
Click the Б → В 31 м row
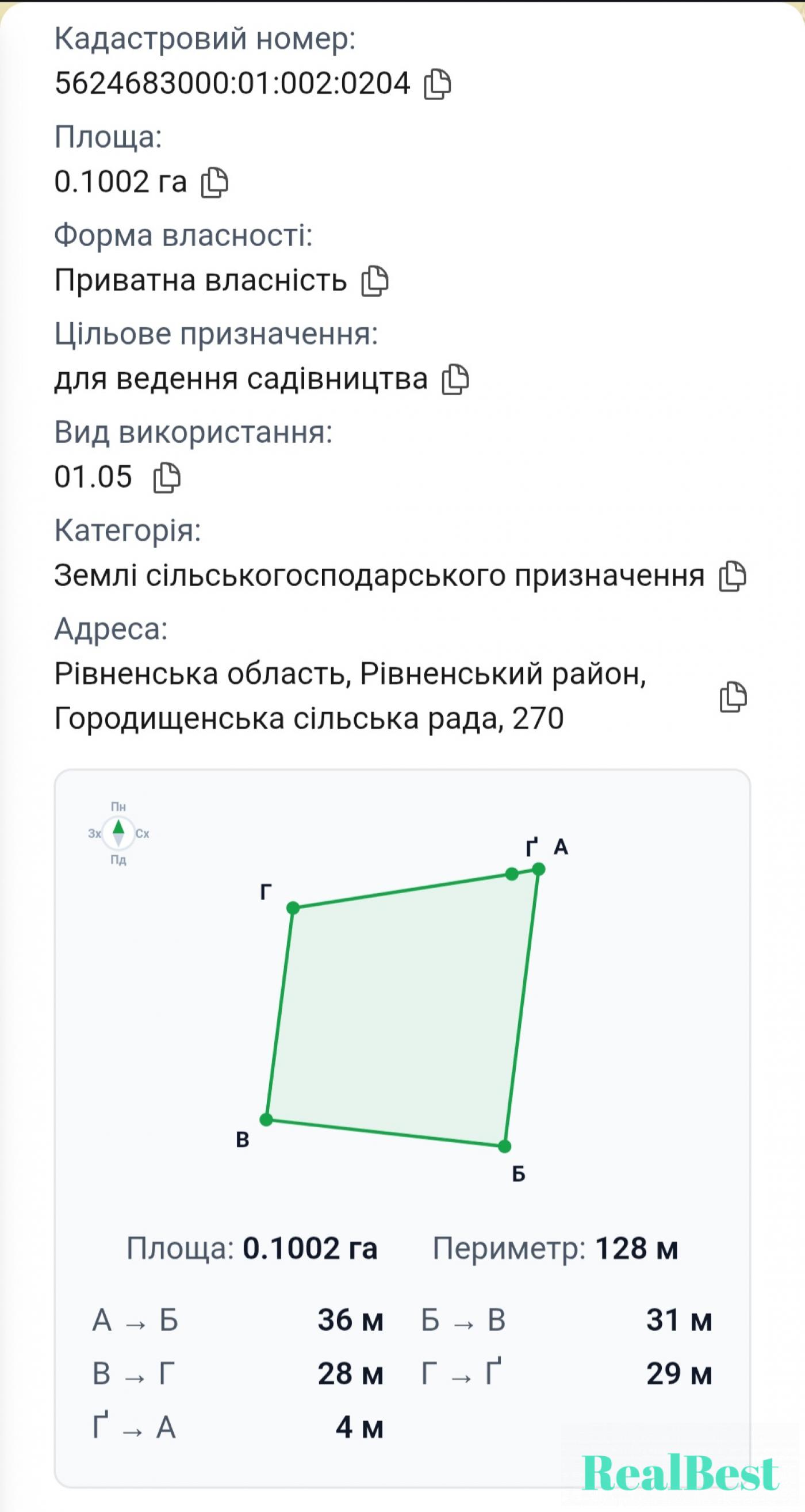coord(566,1320)
